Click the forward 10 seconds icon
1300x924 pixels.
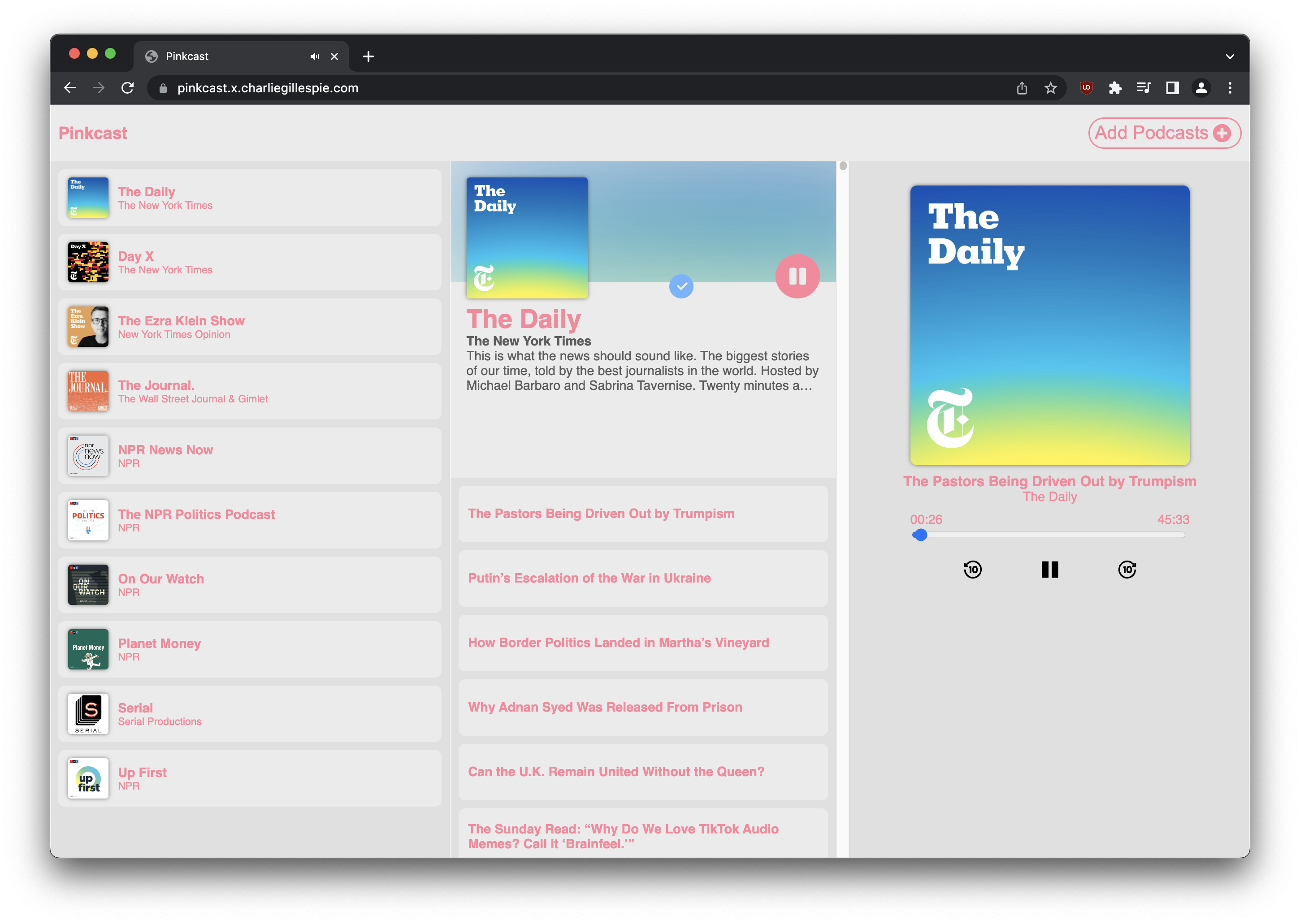coord(1127,570)
